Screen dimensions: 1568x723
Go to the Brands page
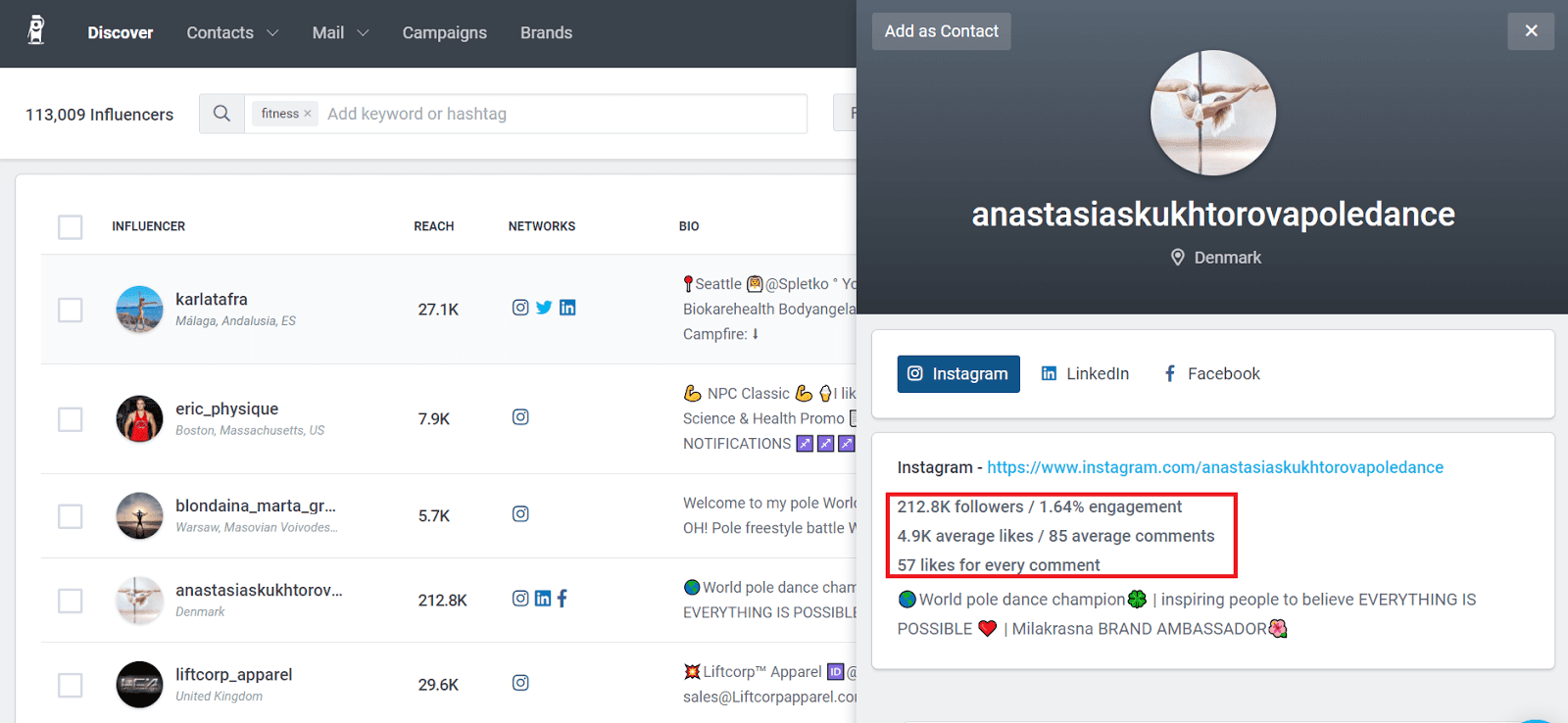click(546, 32)
